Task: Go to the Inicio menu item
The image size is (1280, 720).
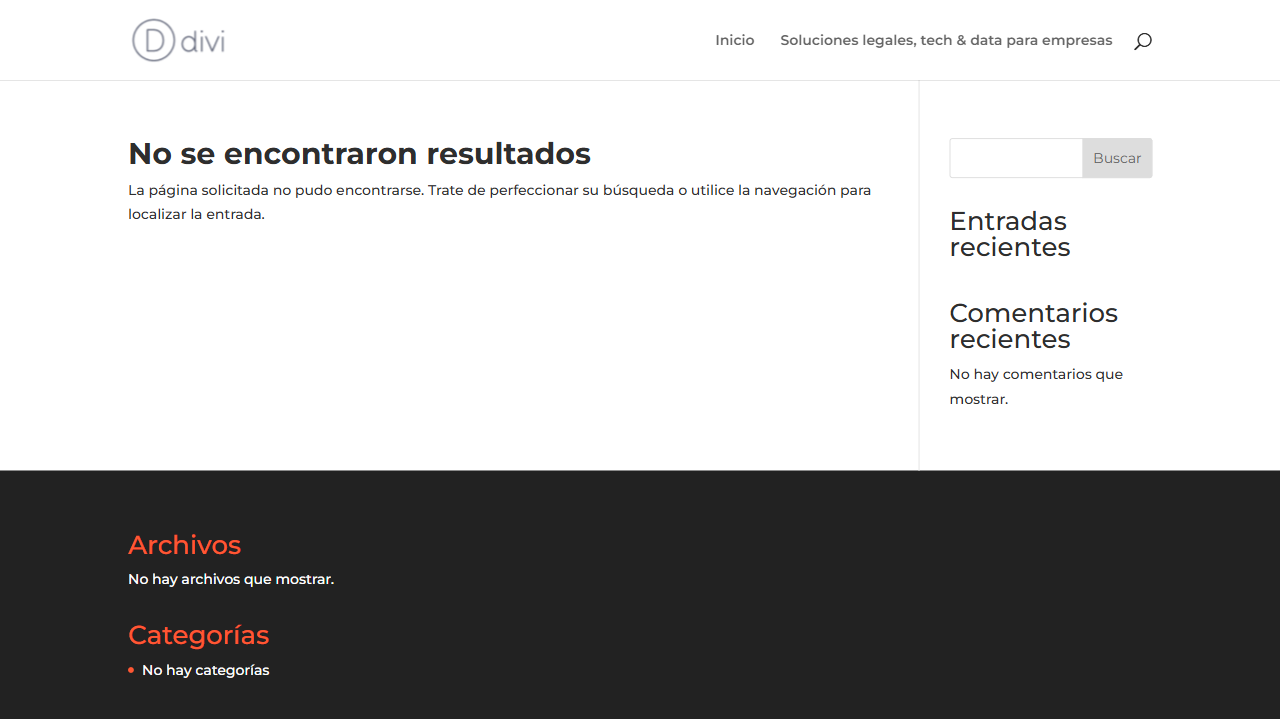Action: (x=735, y=40)
